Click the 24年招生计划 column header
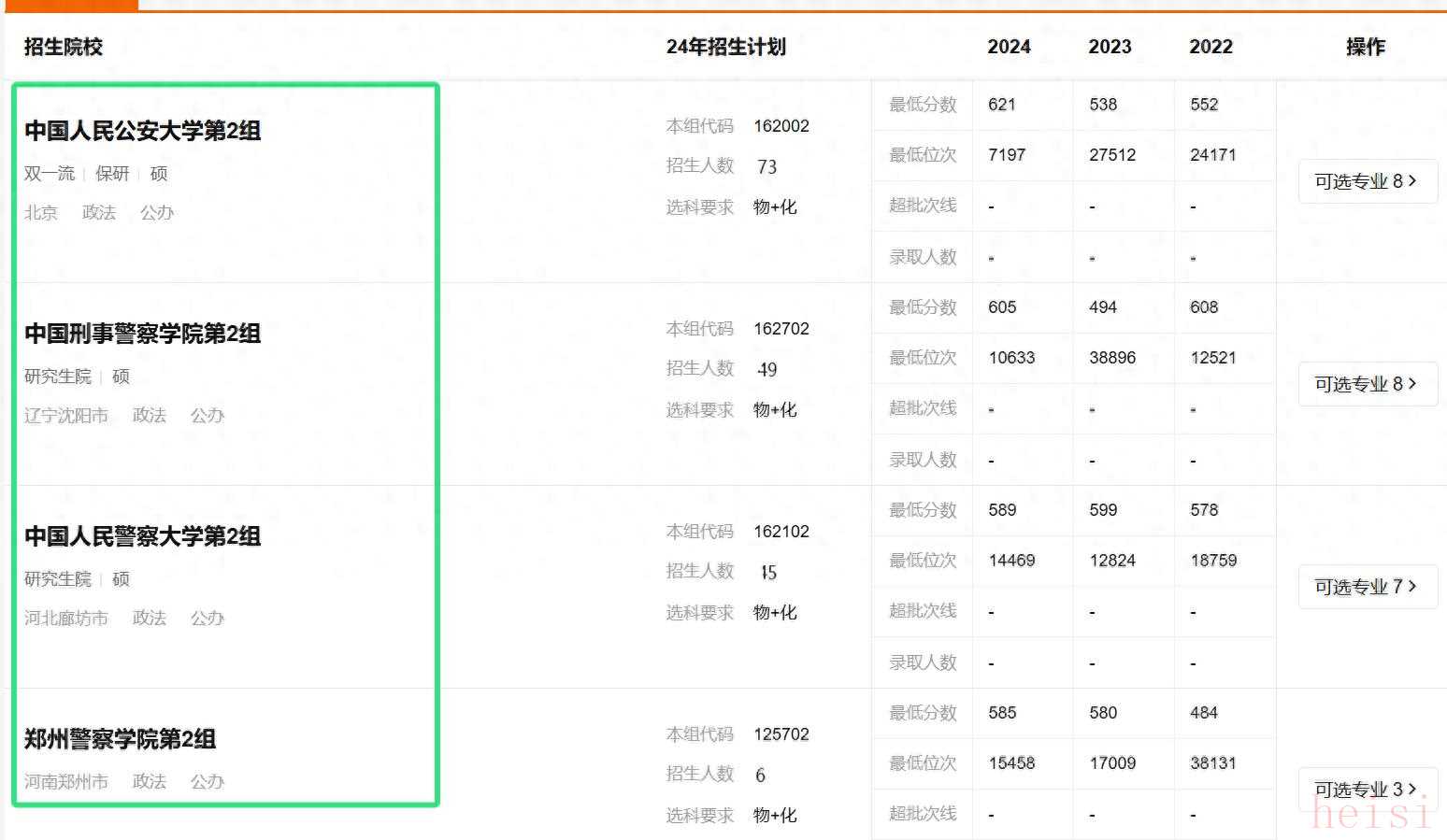The height and width of the screenshot is (840, 1447). click(725, 47)
